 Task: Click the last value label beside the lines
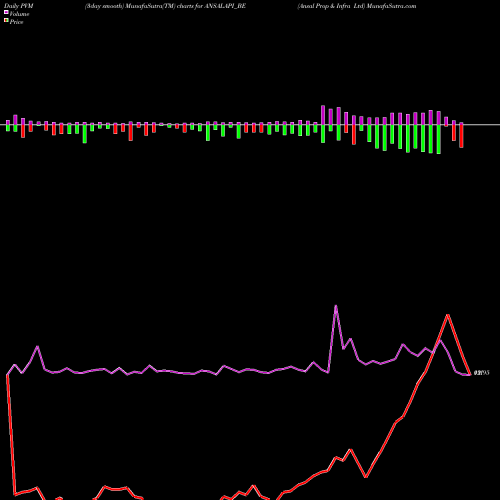pyautogui.click(x=481, y=373)
